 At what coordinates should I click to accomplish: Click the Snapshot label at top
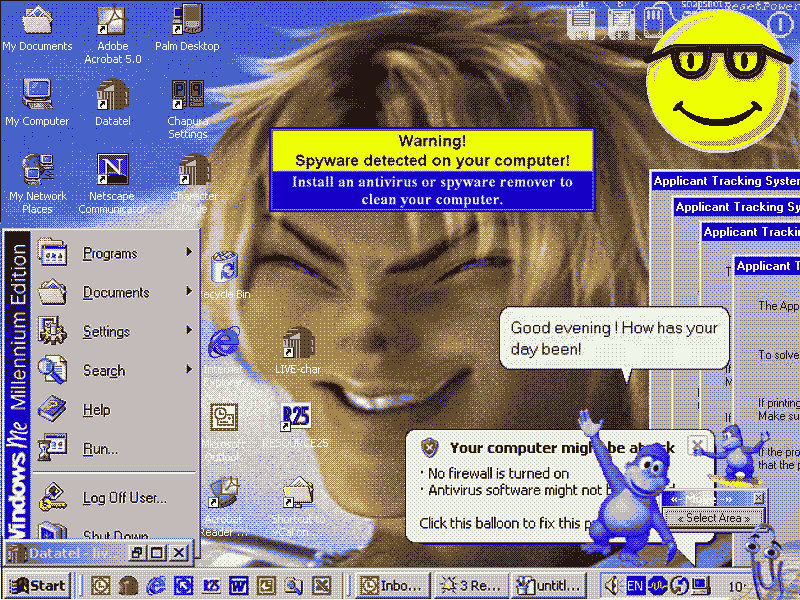point(702,4)
